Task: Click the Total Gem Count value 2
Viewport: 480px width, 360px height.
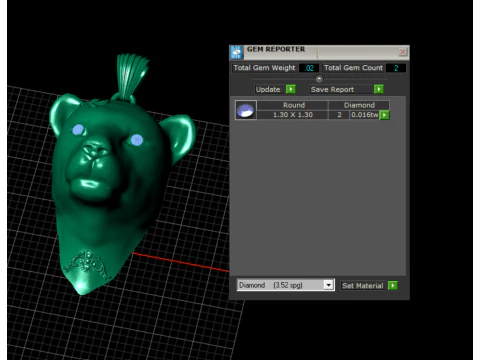Action: 396,68
